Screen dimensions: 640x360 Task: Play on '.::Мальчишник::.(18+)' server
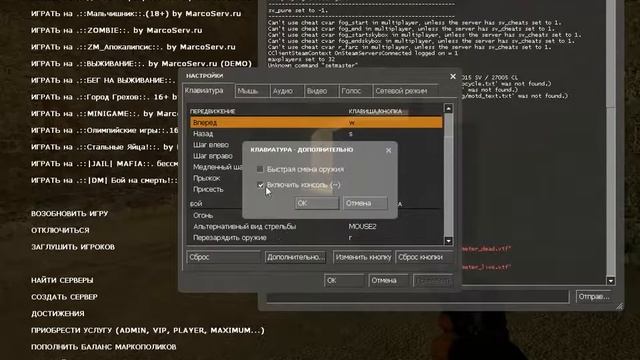136,13
